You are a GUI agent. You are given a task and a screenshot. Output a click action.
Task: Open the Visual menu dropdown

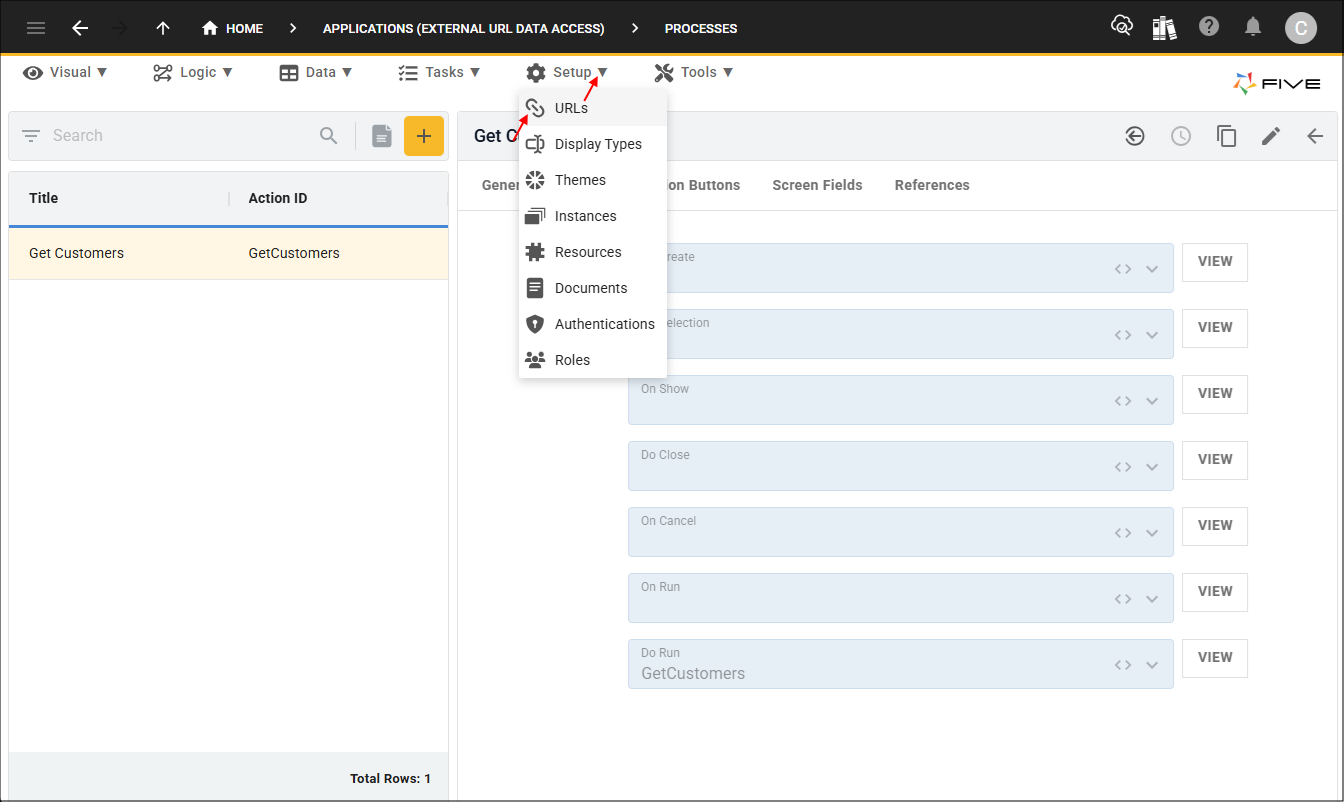pos(65,72)
